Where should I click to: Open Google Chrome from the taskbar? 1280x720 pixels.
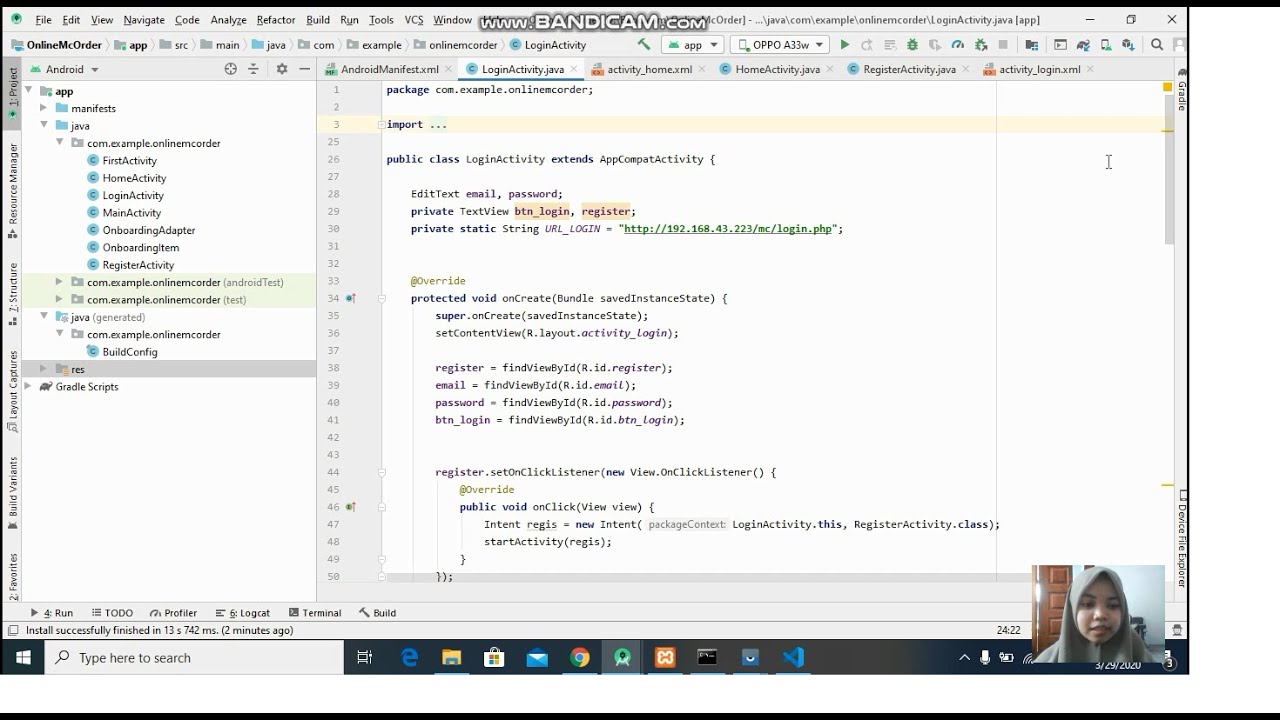pos(580,657)
